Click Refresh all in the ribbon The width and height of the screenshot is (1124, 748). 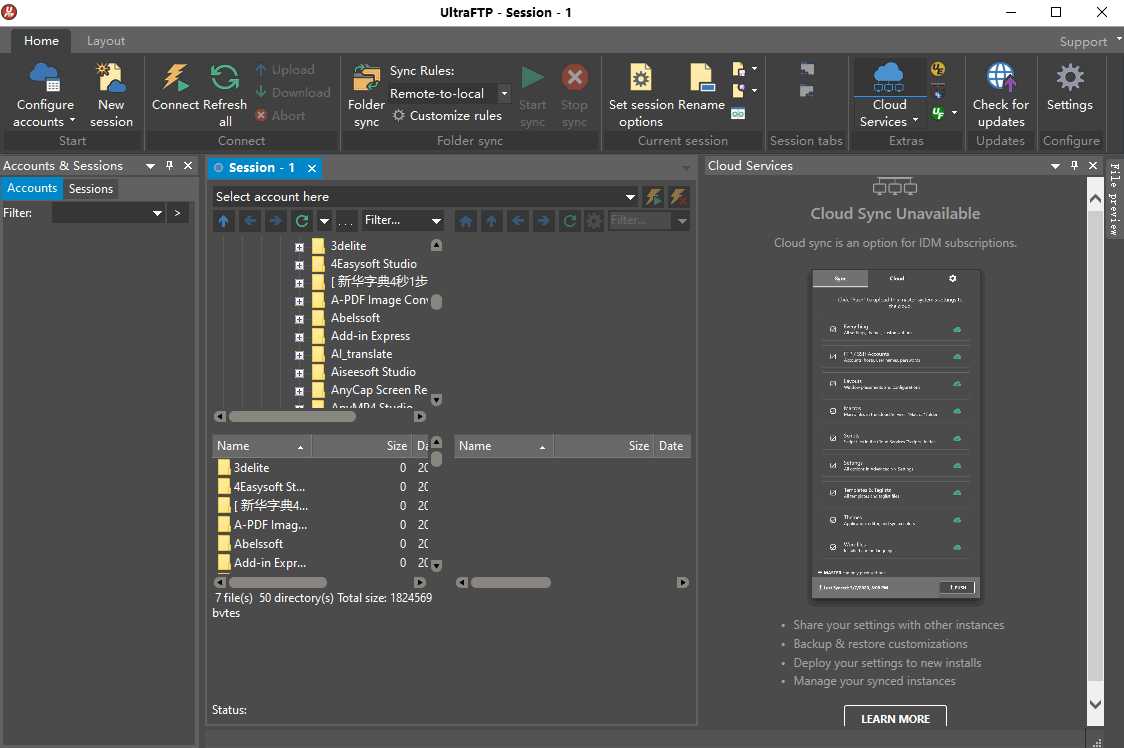point(225,95)
